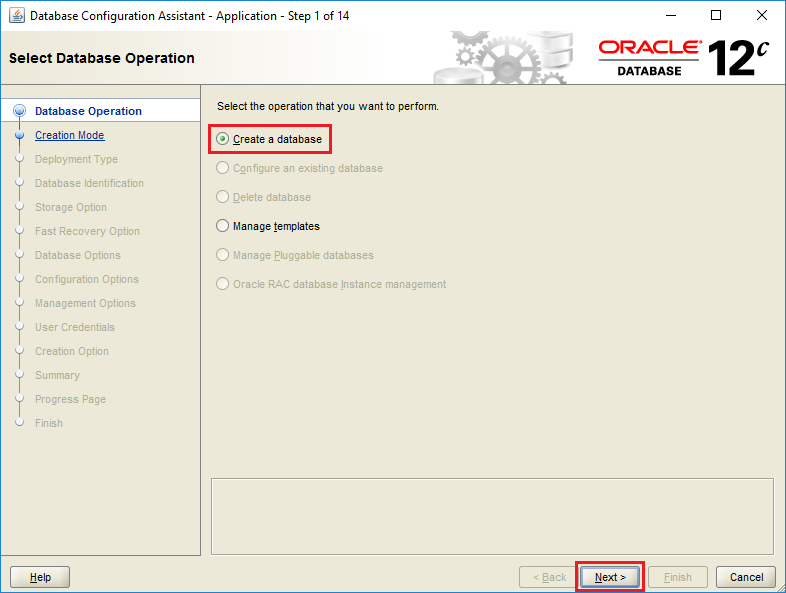Click Finish step in sidebar
This screenshot has width=786, height=593.
49,423
